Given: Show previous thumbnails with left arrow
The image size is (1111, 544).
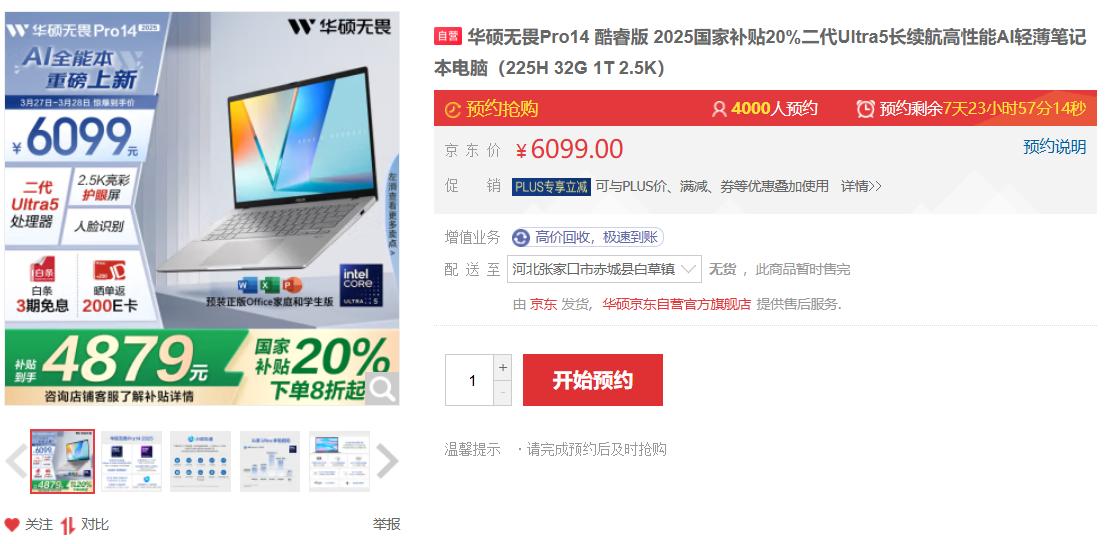Looking at the screenshot, I should 16,462.
